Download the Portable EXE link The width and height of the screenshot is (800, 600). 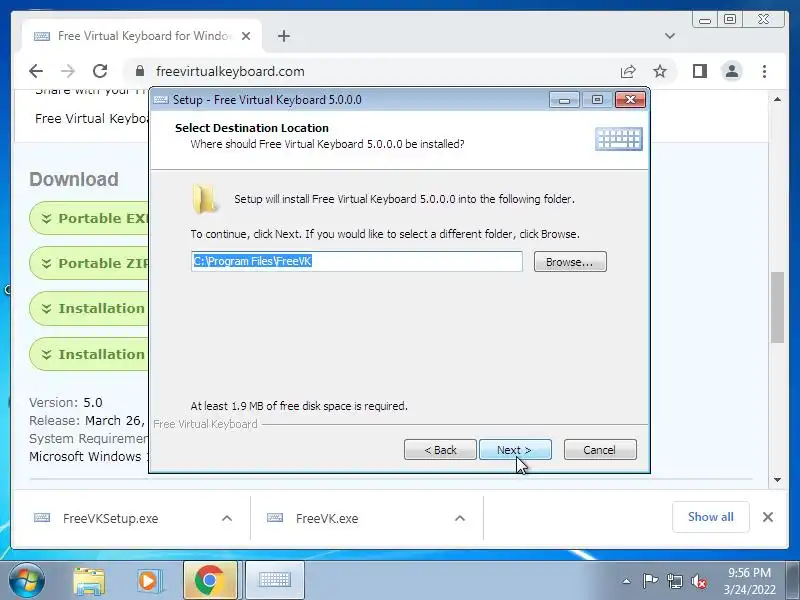click(x=89, y=218)
